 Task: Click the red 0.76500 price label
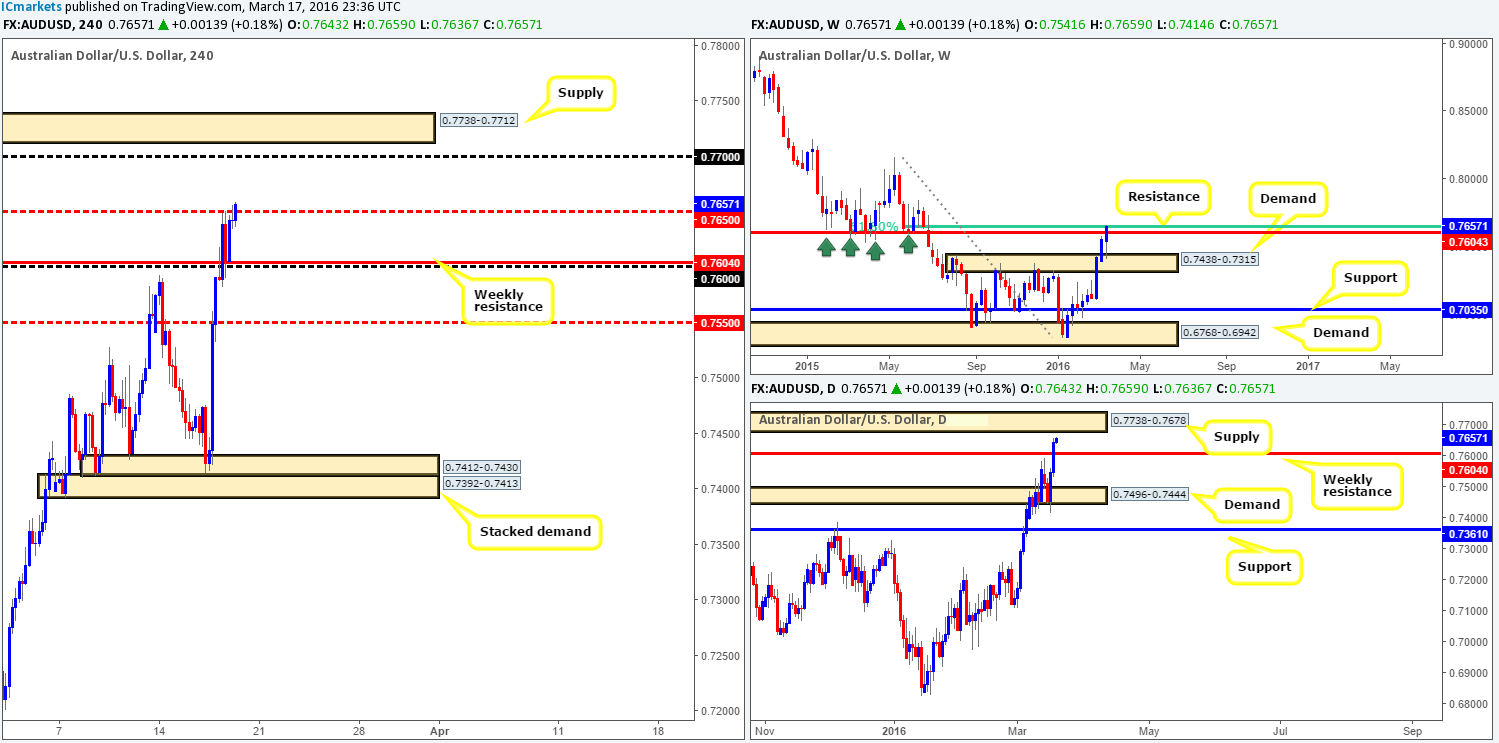click(x=719, y=219)
